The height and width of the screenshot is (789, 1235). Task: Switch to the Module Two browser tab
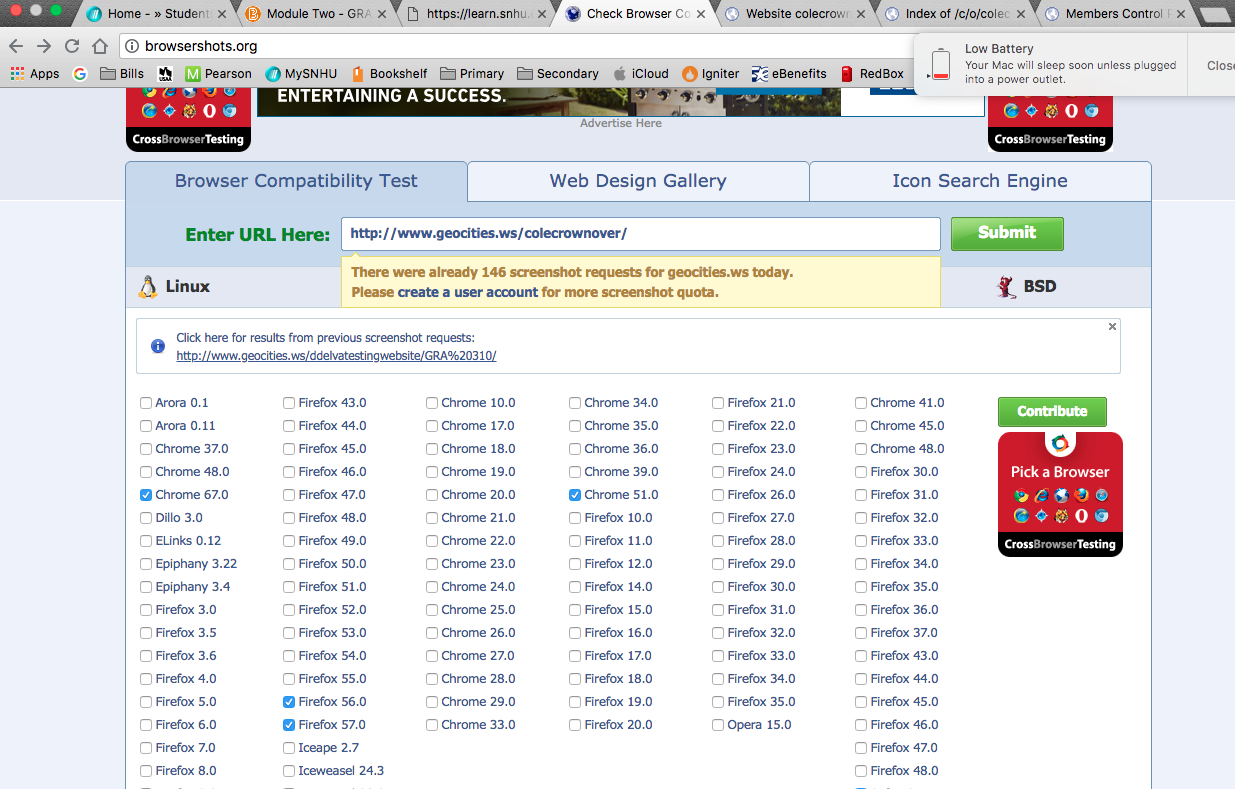point(316,14)
